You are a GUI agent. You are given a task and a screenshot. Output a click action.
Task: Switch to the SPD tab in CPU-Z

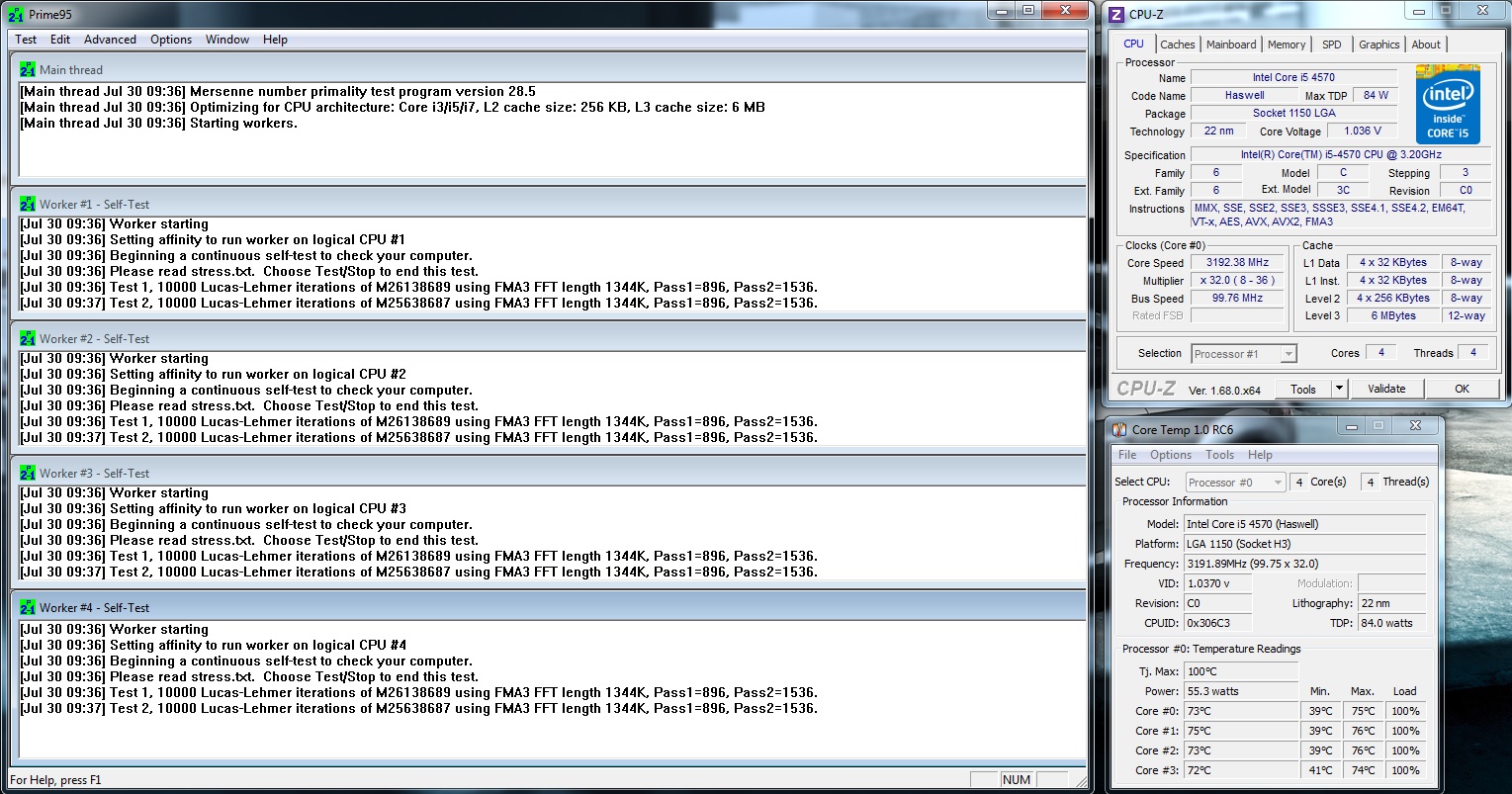coord(1332,44)
